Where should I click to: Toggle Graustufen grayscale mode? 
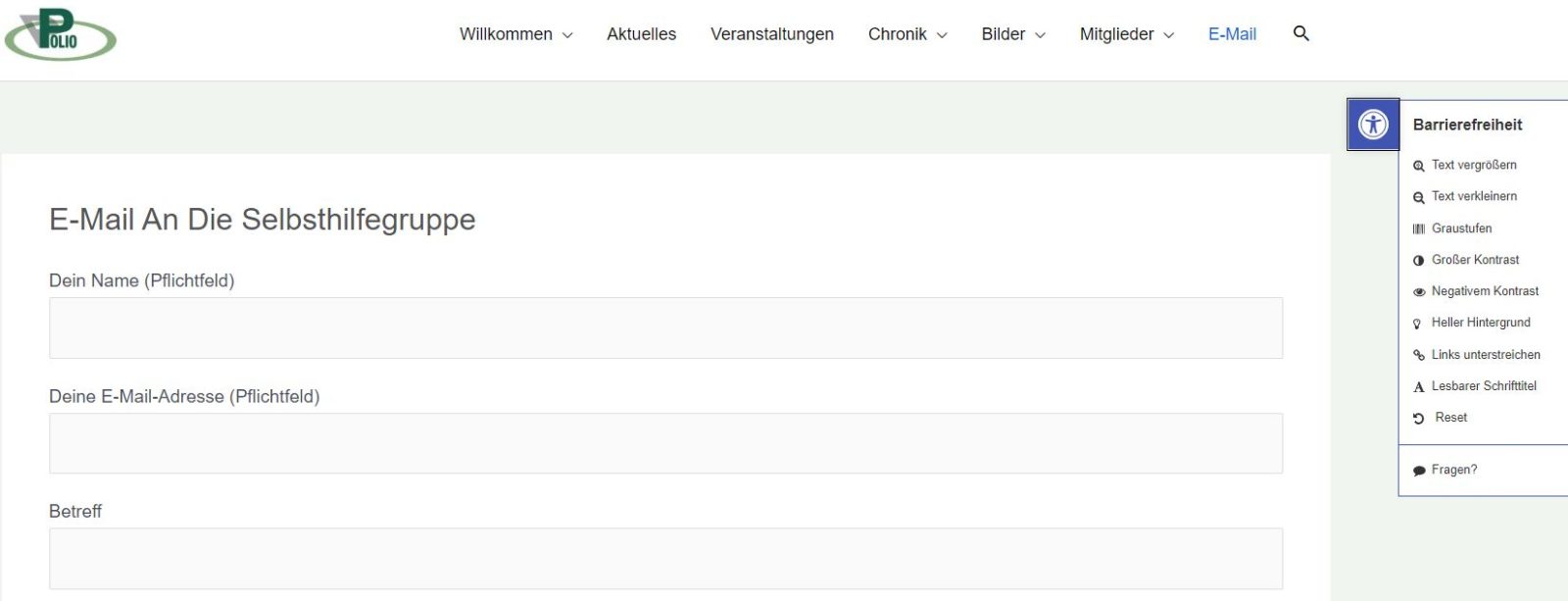(x=1461, y=228)
